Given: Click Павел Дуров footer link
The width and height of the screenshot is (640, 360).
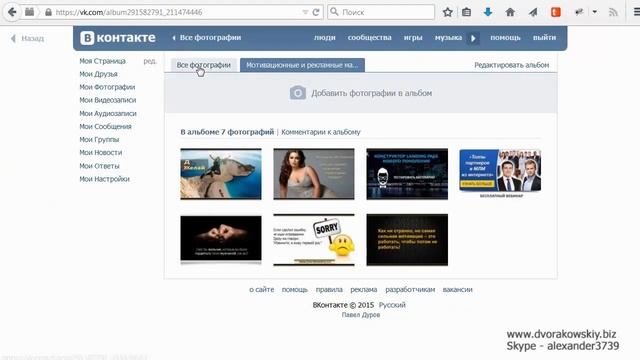Looking at the screenshot, I should click(361, 315).
